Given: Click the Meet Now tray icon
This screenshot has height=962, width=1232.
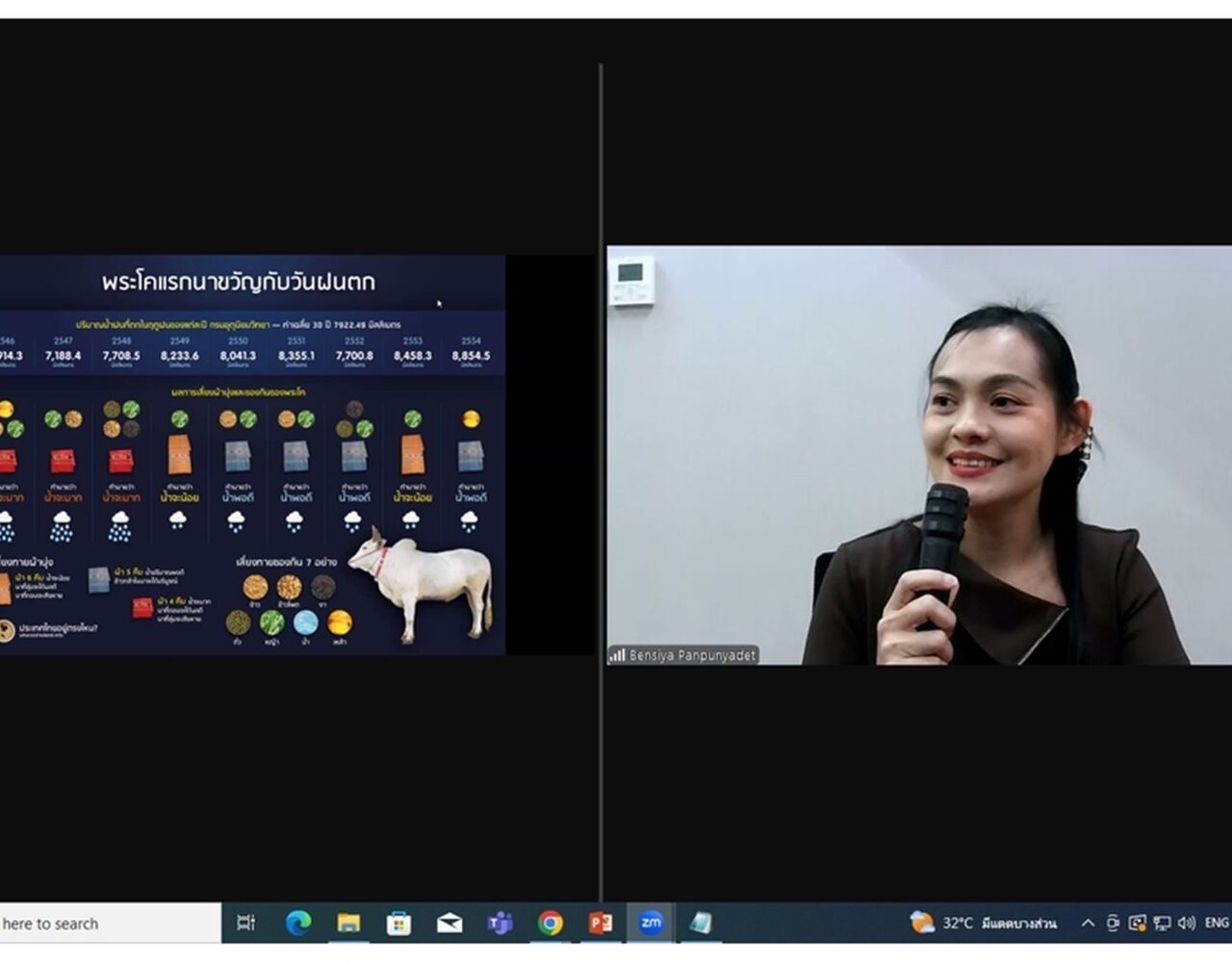Looking at the screenshot, I should tap(1113, 924).
